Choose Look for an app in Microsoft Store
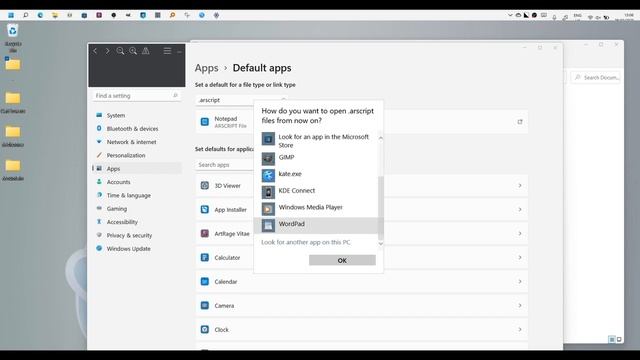Image resolution: width=640 pixels, height=360 pixels. tap(316, 140)
